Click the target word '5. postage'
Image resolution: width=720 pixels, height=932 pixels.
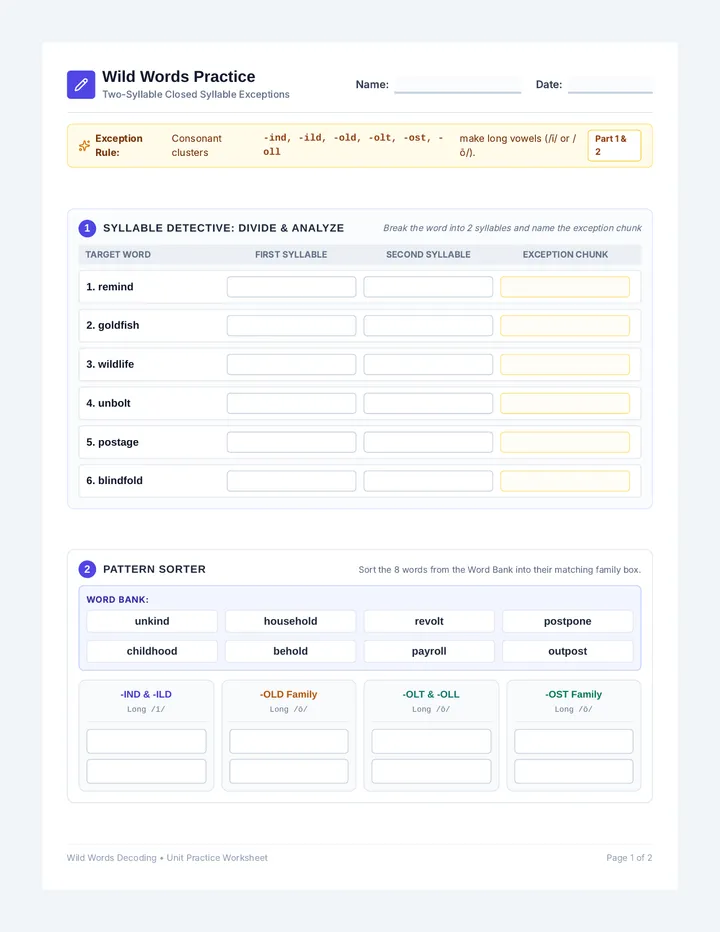pyautogui.click(x=112, y=442)
